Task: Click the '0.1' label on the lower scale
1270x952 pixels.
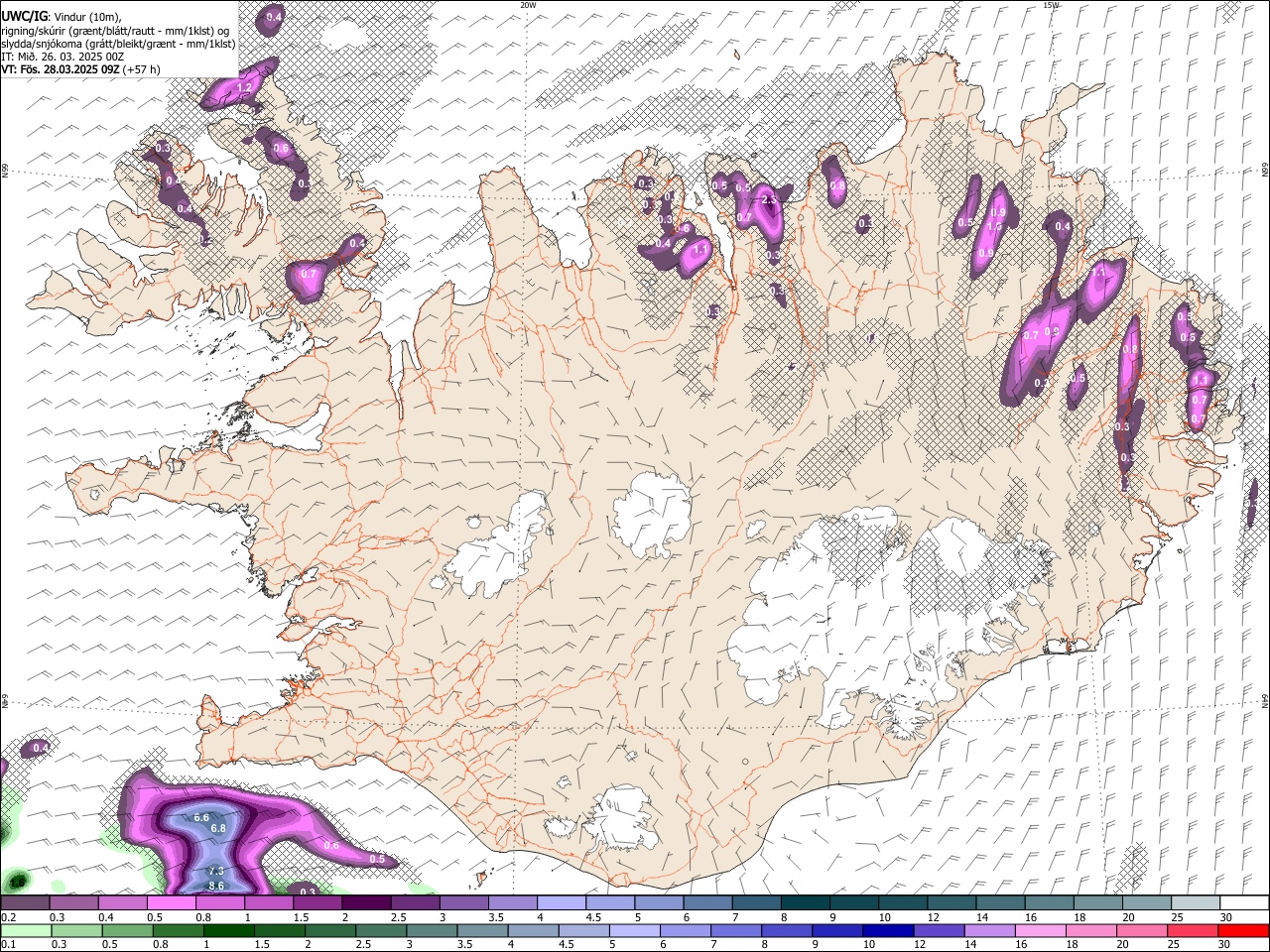Action: point(9,945)
